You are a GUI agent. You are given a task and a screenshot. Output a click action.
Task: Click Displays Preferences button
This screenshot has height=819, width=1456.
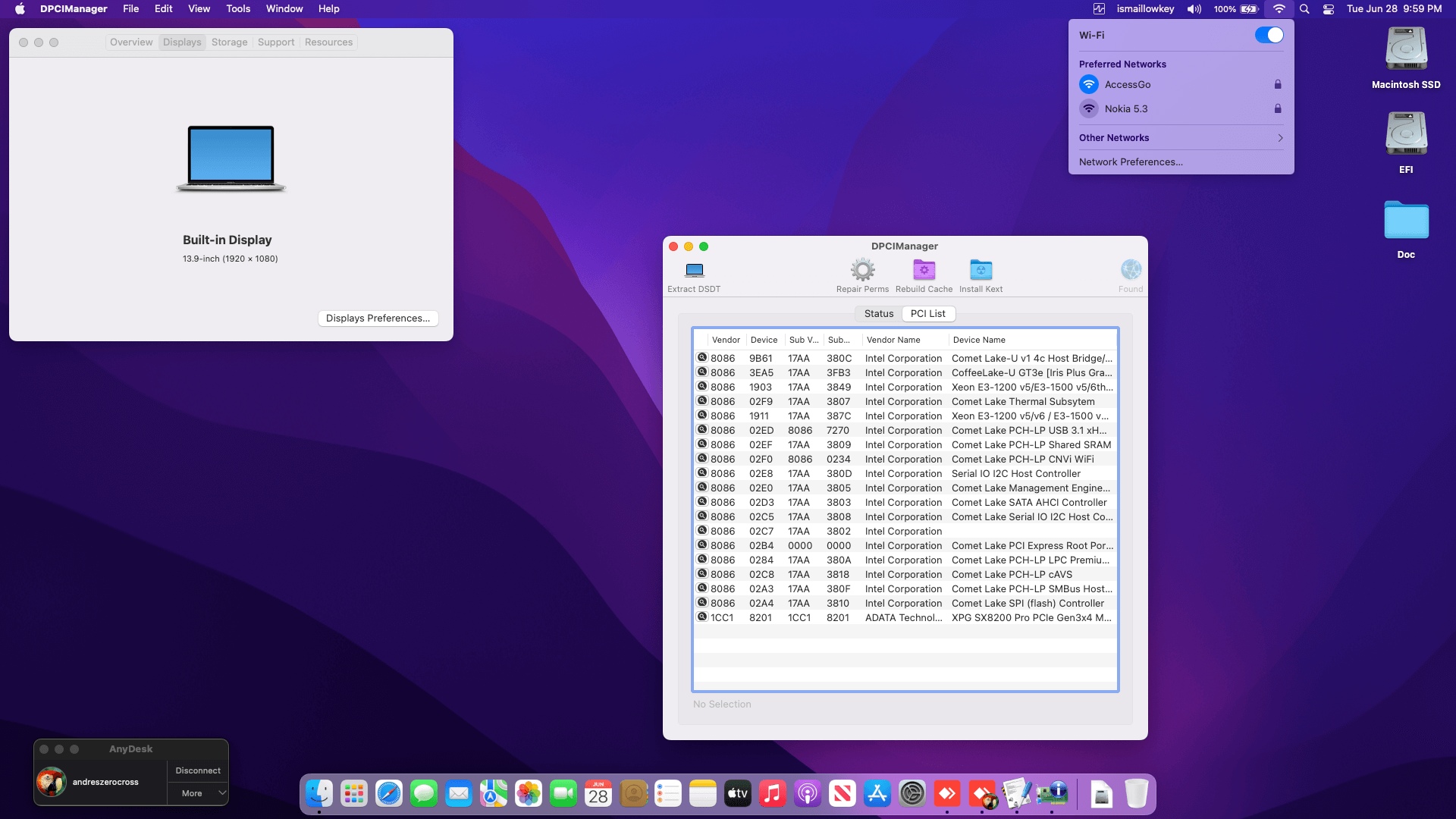378,318
